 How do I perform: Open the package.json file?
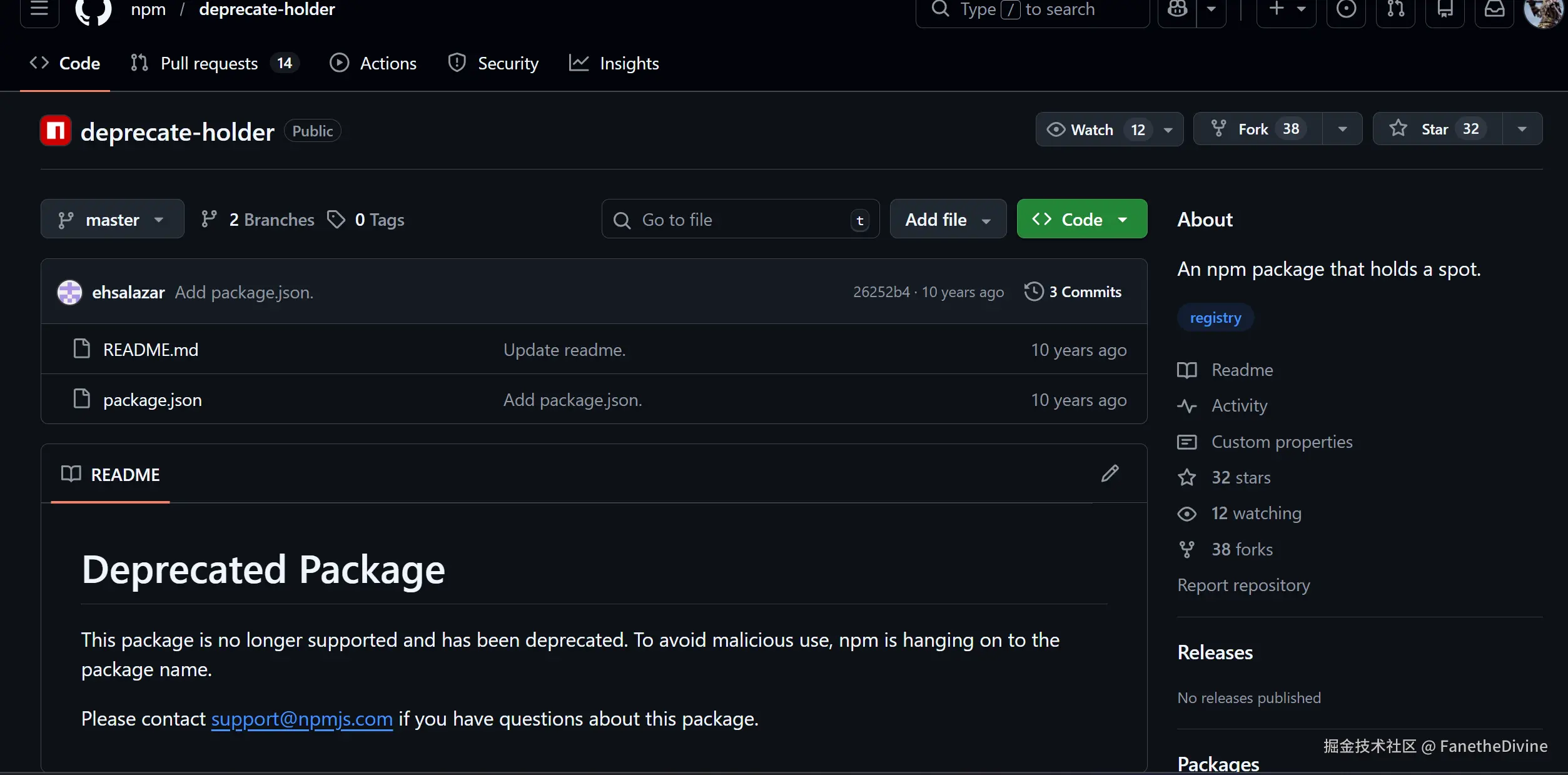152,400
